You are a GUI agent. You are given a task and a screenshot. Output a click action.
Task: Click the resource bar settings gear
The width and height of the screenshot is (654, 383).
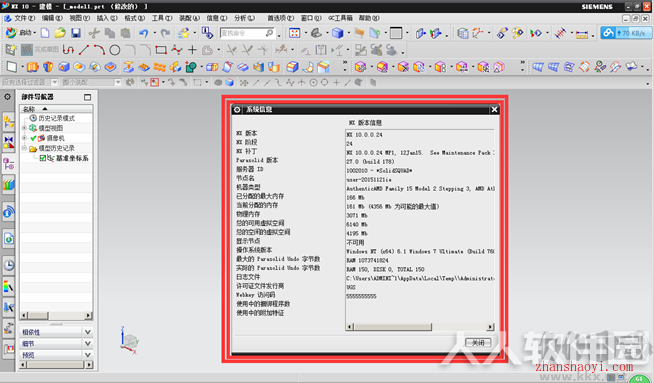pos(8,97)
